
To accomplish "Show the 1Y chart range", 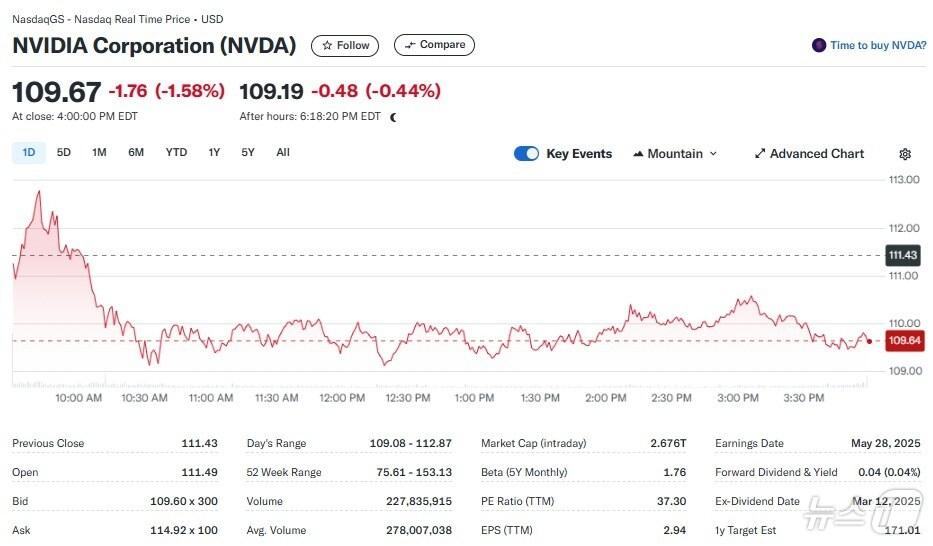I will 214,153.
